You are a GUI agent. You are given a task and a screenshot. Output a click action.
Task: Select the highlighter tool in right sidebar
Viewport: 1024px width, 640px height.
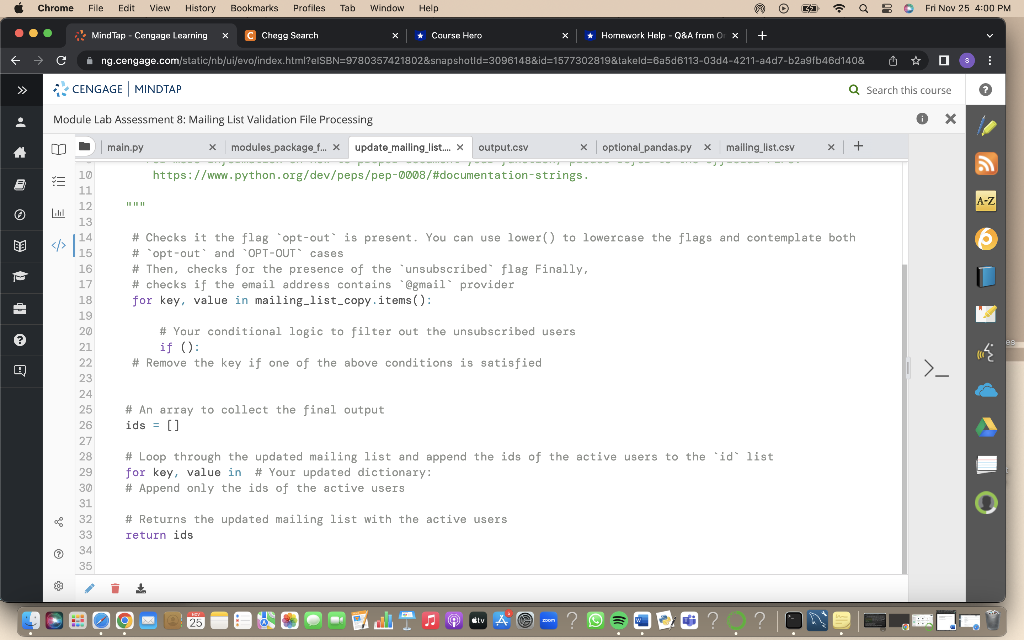(984, 126)
